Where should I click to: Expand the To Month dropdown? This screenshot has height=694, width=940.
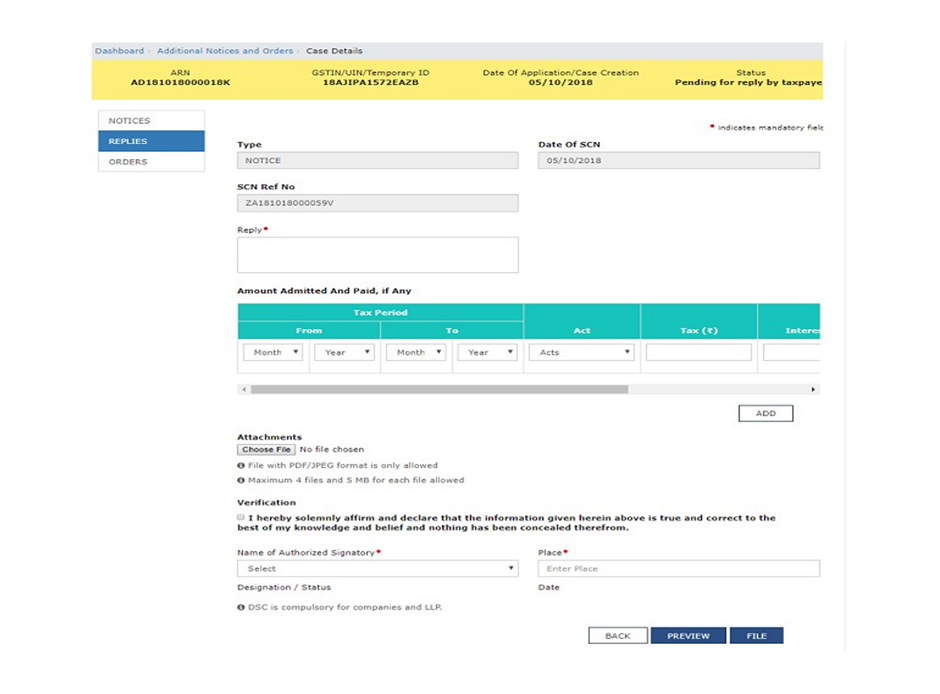(416, 353)
